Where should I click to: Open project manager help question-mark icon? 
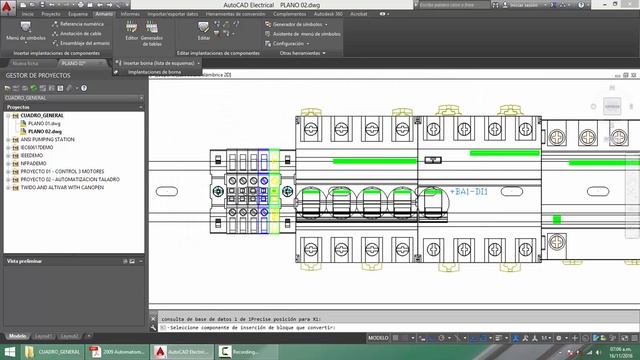pyautogui.click(x=84, y=88)
